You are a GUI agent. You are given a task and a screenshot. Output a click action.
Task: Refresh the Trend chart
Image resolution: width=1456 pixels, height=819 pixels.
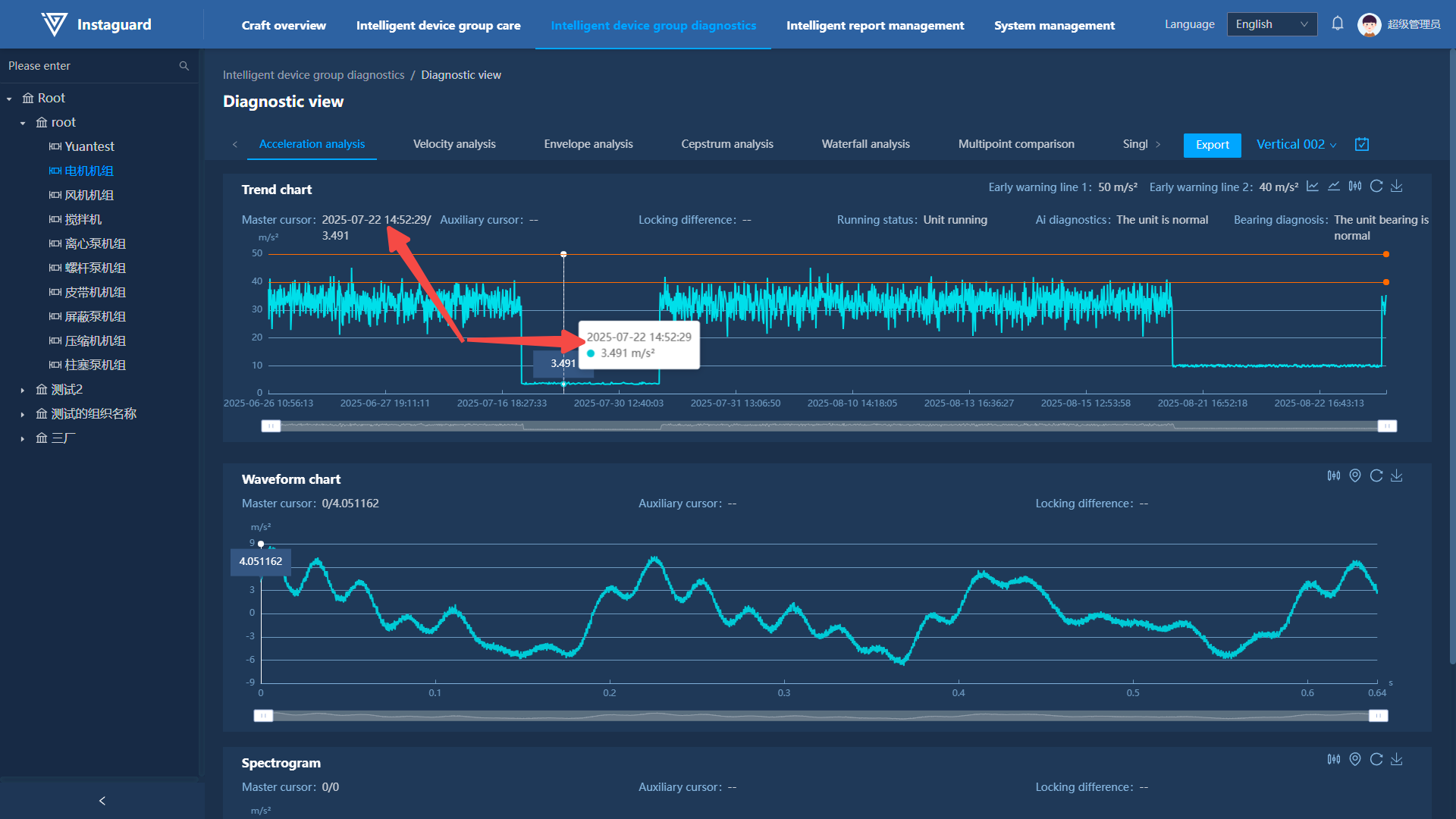(x=1376, y=187)
